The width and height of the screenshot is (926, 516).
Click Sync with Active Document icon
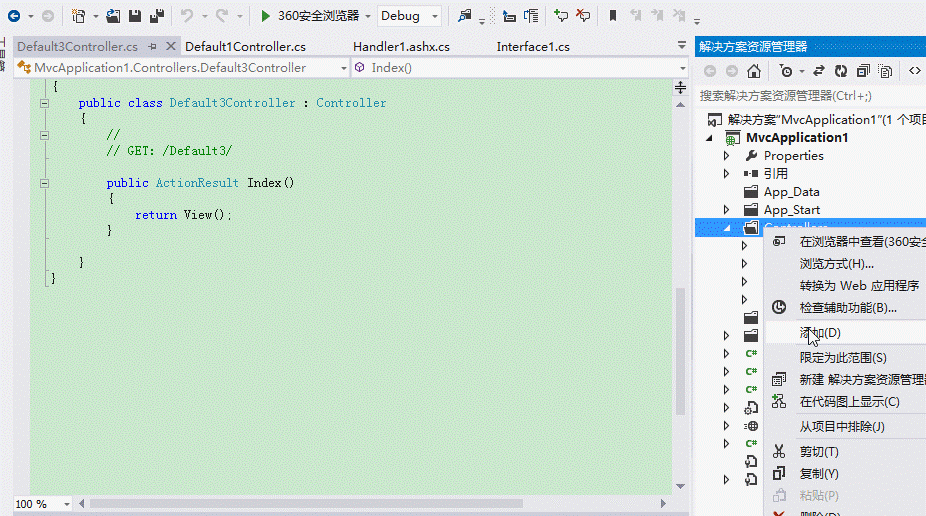[819, 71]
